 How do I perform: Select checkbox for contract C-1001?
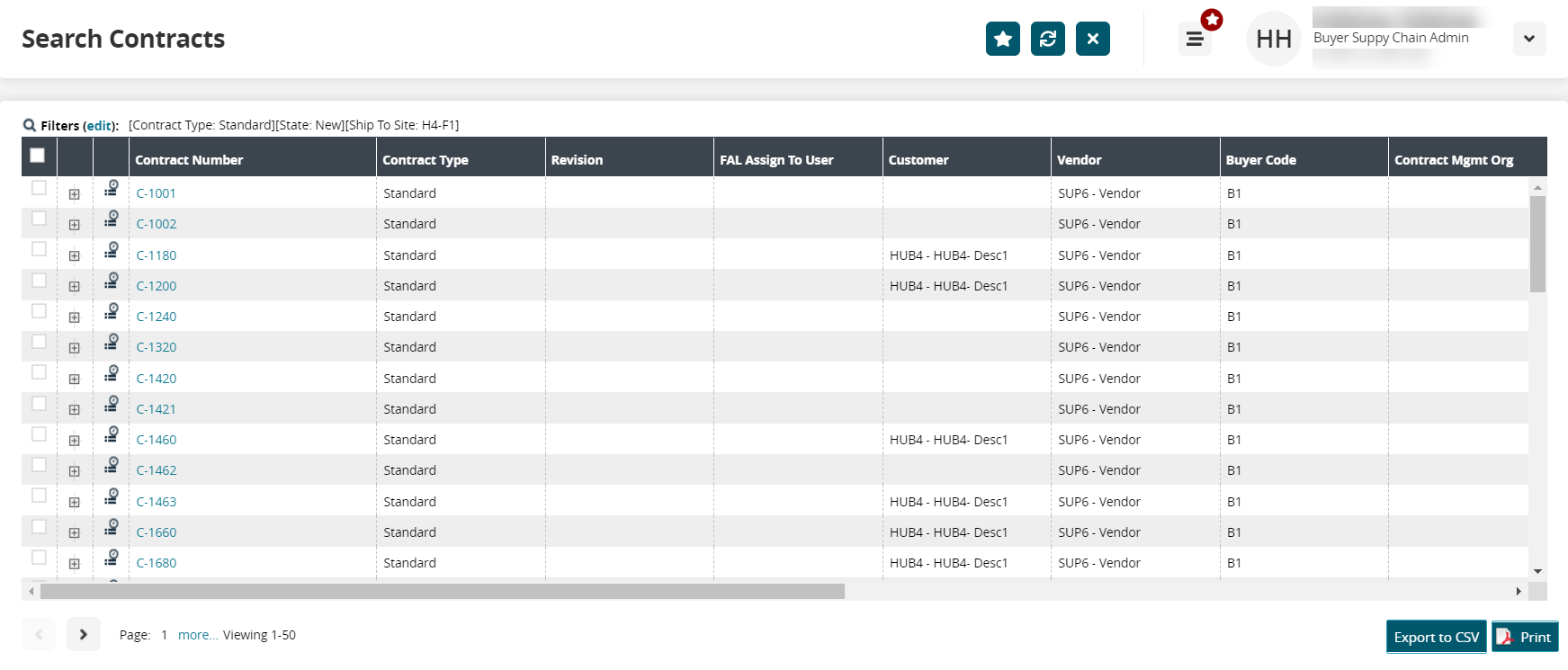(x=39, y=188)
